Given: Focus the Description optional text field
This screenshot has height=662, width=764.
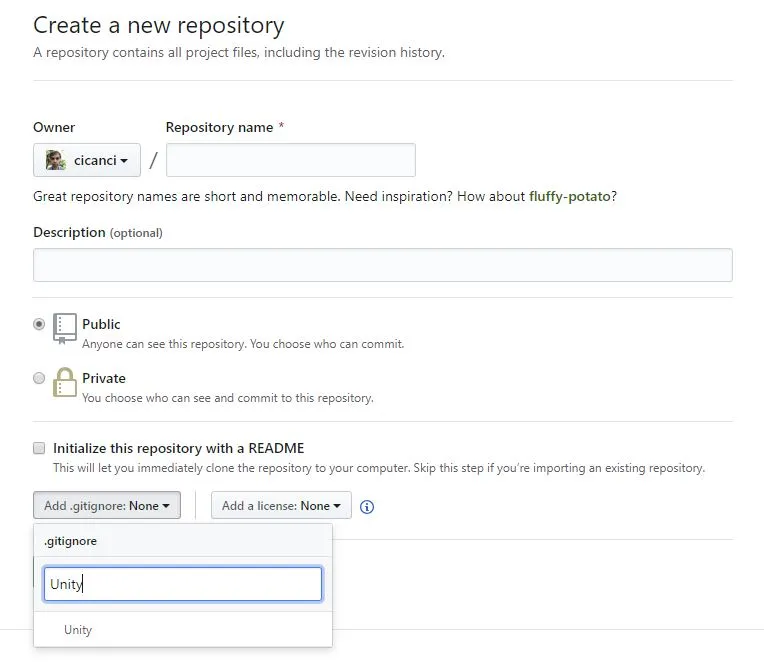Looking at the screenshot, I should coord(382,265).
